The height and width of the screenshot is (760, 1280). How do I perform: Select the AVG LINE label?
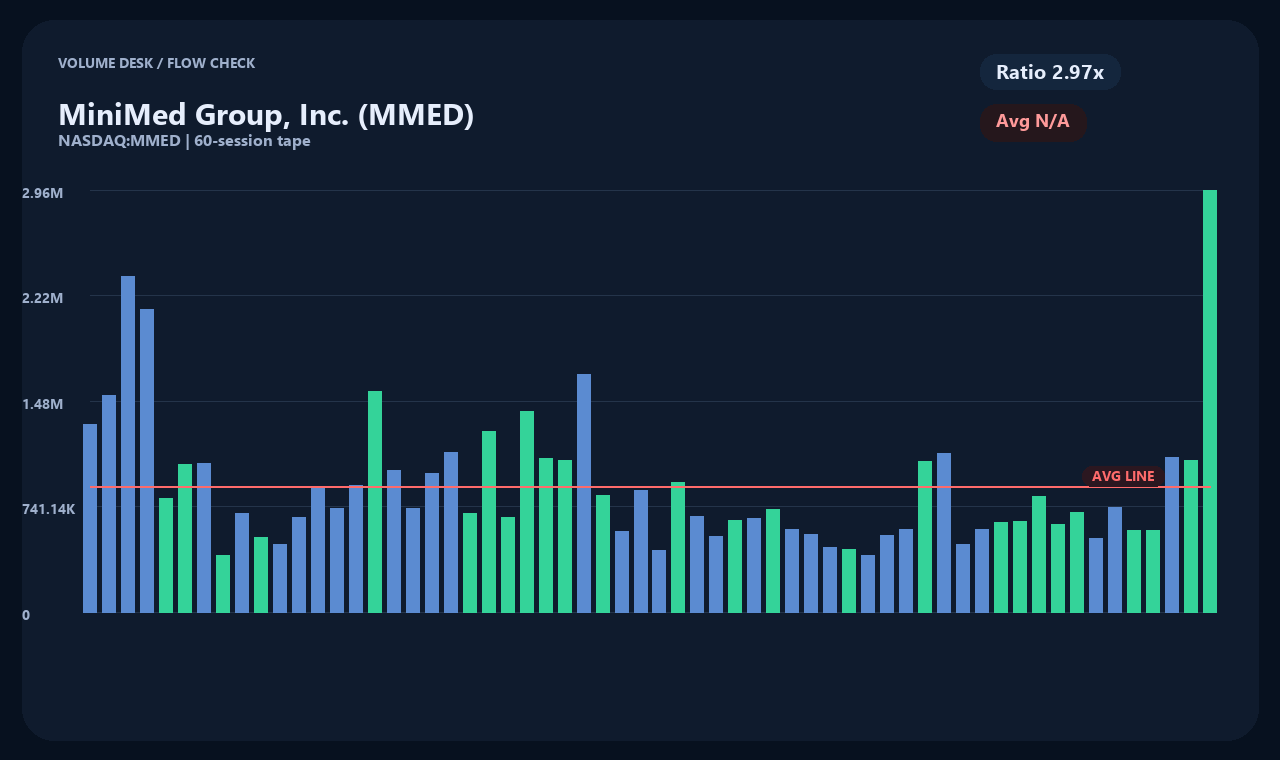click(1123, 476)
